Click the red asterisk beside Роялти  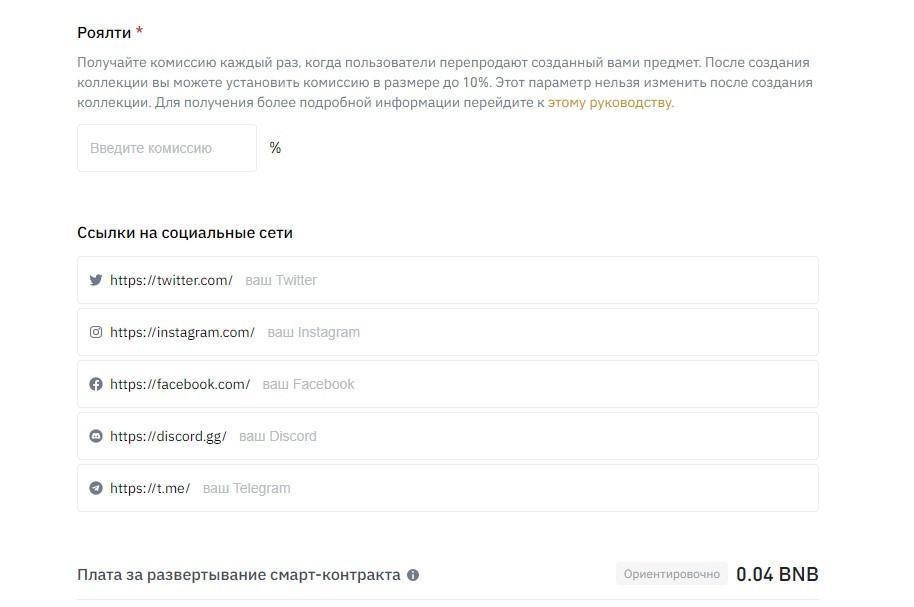pyautogui.click(x=140, y=31)
